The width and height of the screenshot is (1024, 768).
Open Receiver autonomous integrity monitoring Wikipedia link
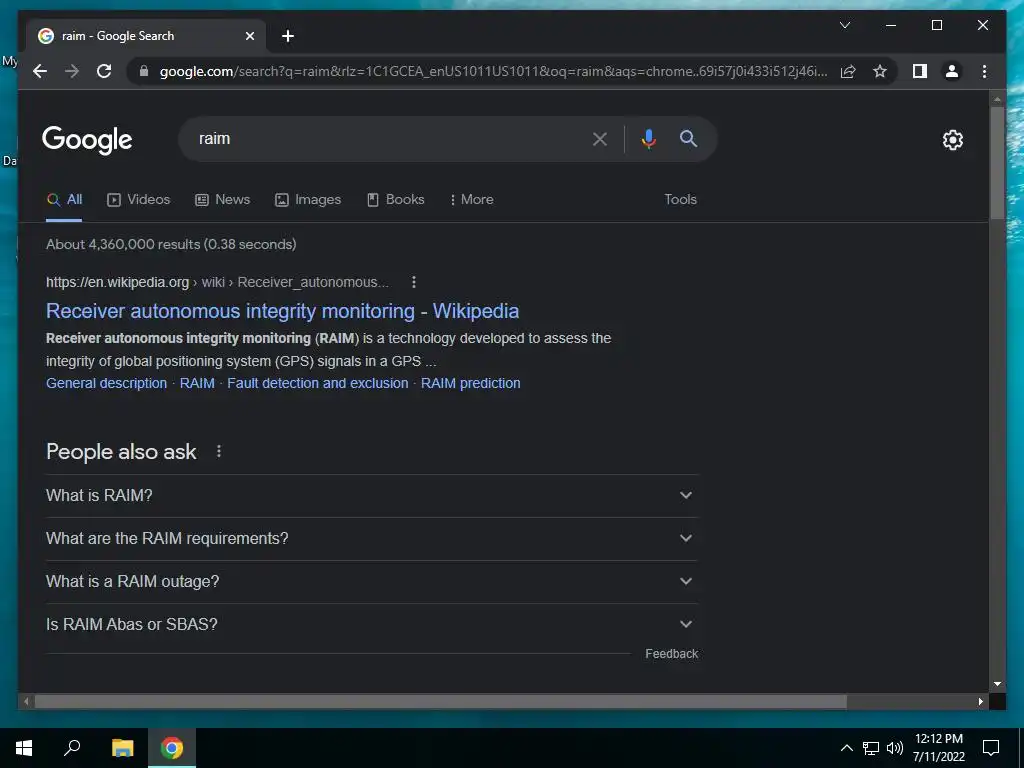pos(282,311)
